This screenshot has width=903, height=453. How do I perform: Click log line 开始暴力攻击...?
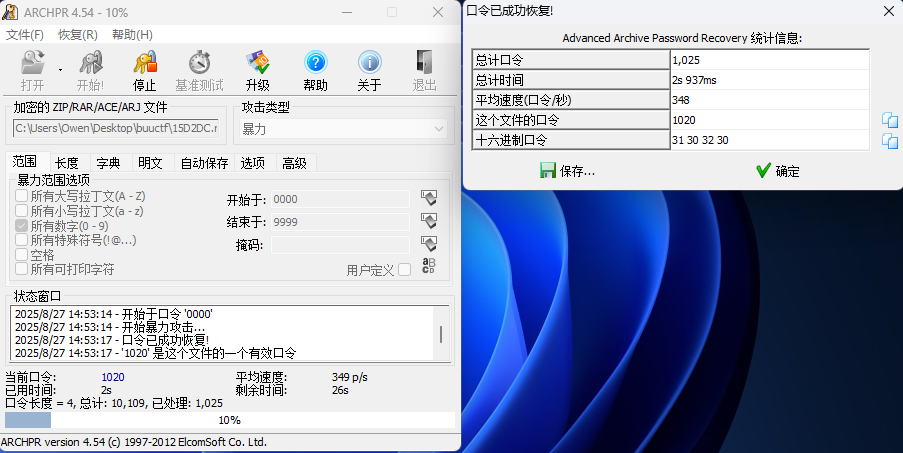click(x=110, y=327)
